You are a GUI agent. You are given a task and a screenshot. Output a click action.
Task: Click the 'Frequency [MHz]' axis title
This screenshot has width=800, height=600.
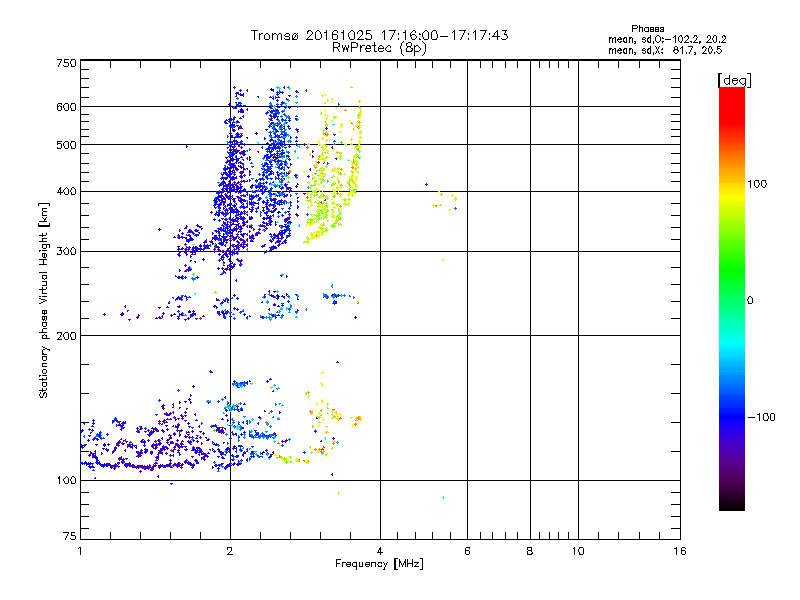point(379,564)
